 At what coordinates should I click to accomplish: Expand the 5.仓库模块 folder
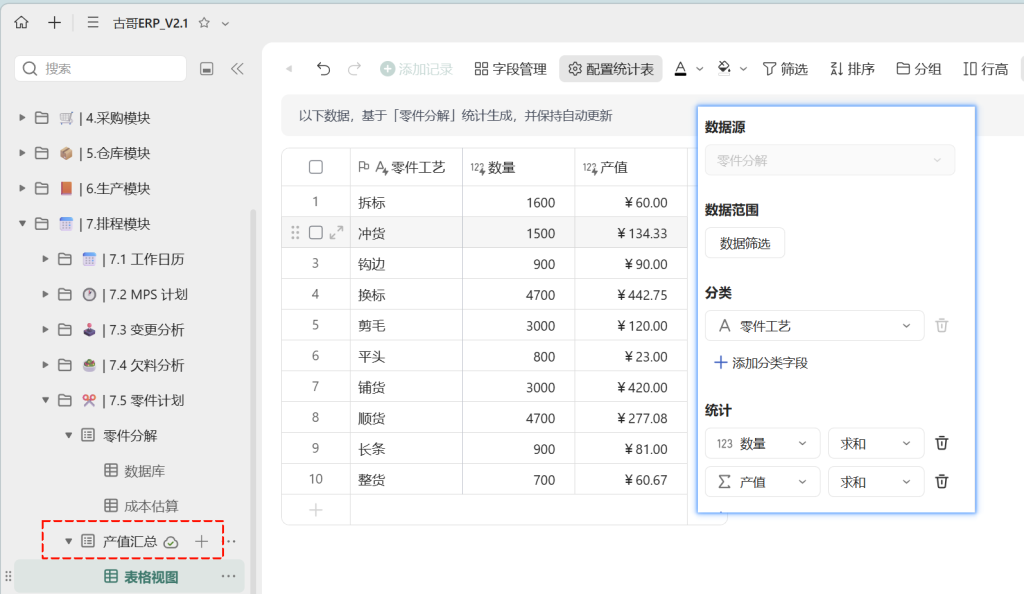pyautogui.click(x=22, y=153)
